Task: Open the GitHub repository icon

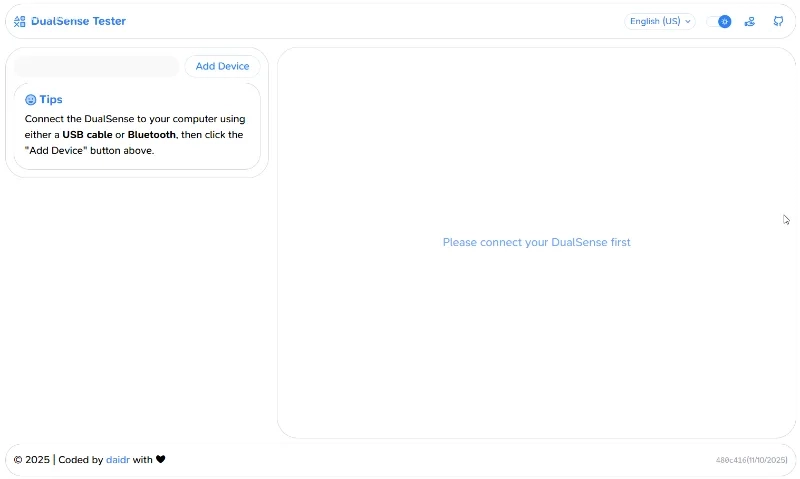Action: point(778,21)
